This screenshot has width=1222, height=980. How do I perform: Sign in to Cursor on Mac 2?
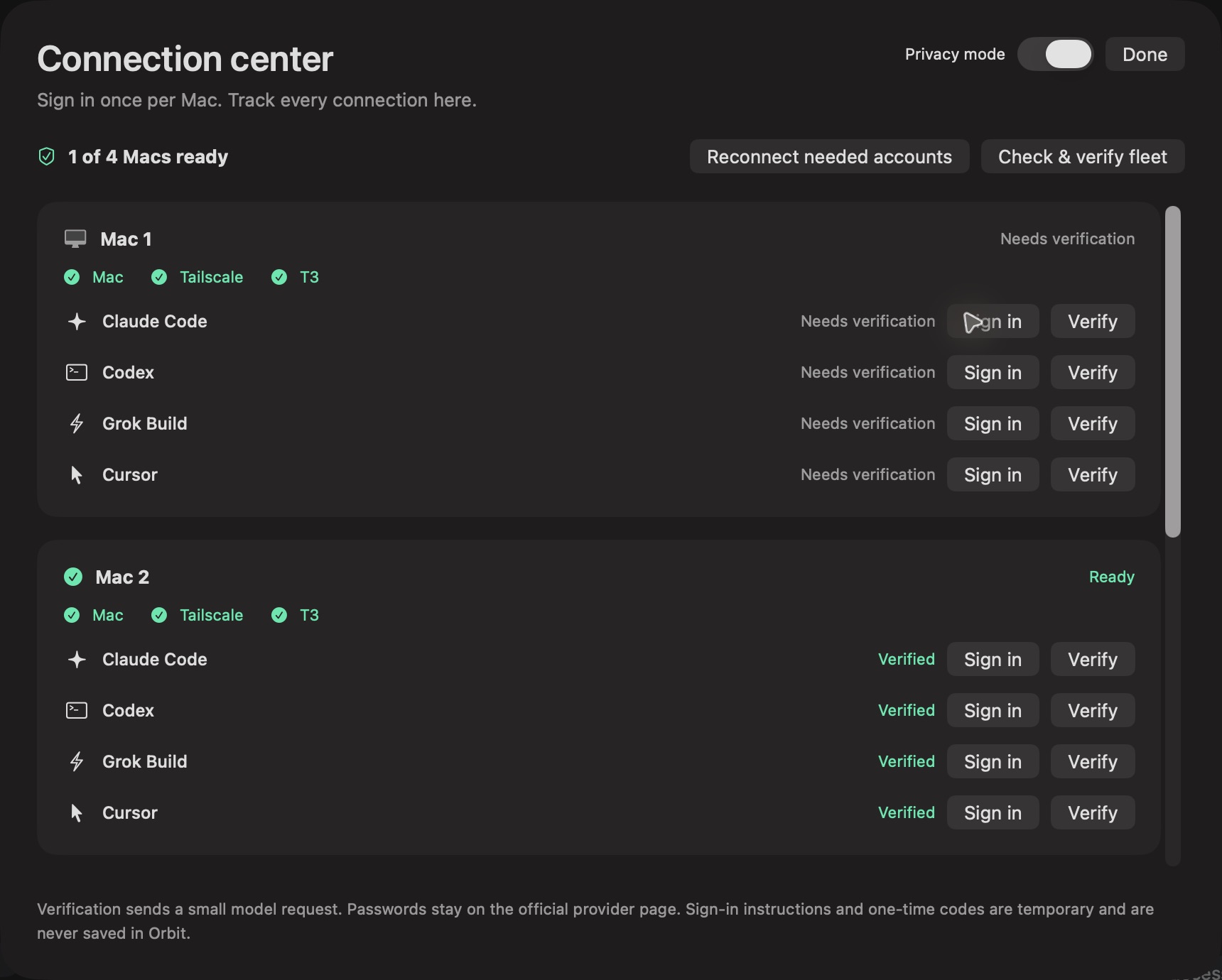coord(993,812)
